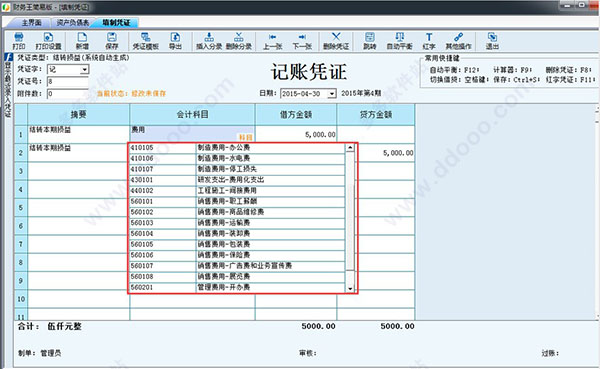Go to the next voucher 下一张
Screen dimensions: 600x369
(x=302, y=41)
